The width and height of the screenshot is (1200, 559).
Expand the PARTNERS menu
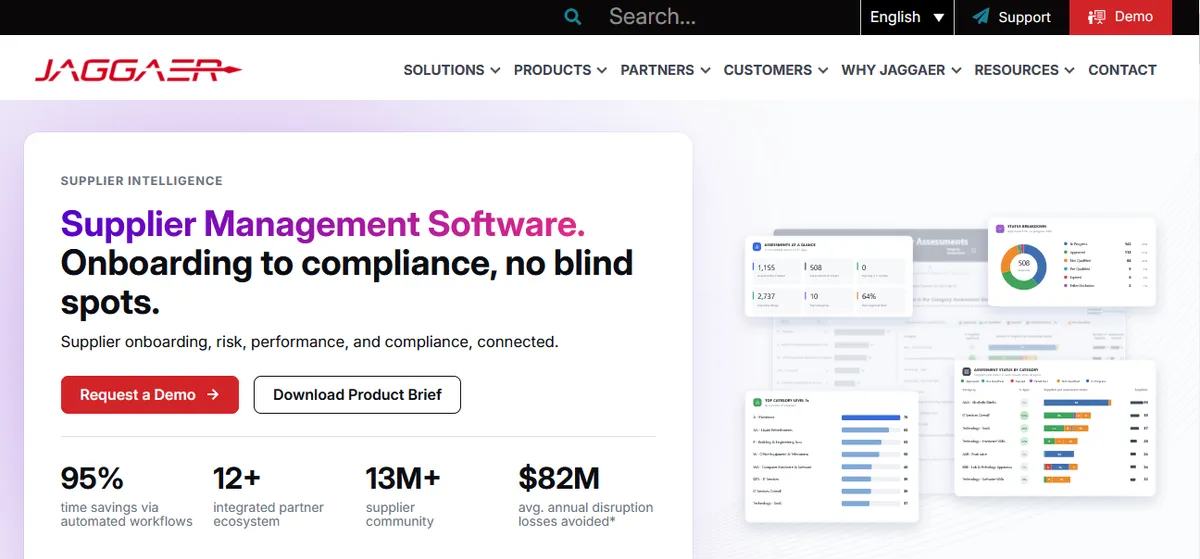point(665,70)
